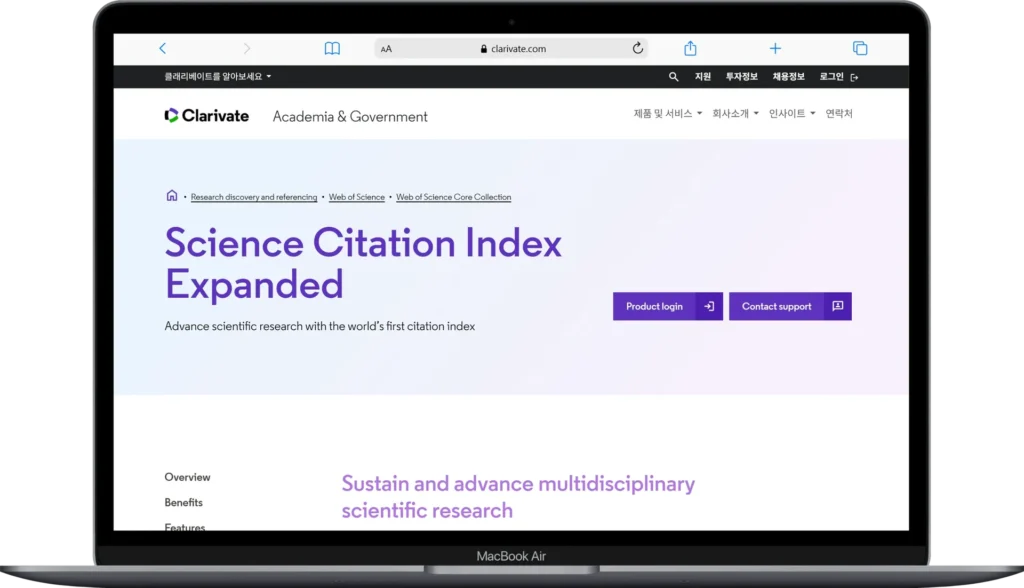Click the Sustain and advance multidisciplinary heading
1024x588 pixels.
click(x=518, y=497)
